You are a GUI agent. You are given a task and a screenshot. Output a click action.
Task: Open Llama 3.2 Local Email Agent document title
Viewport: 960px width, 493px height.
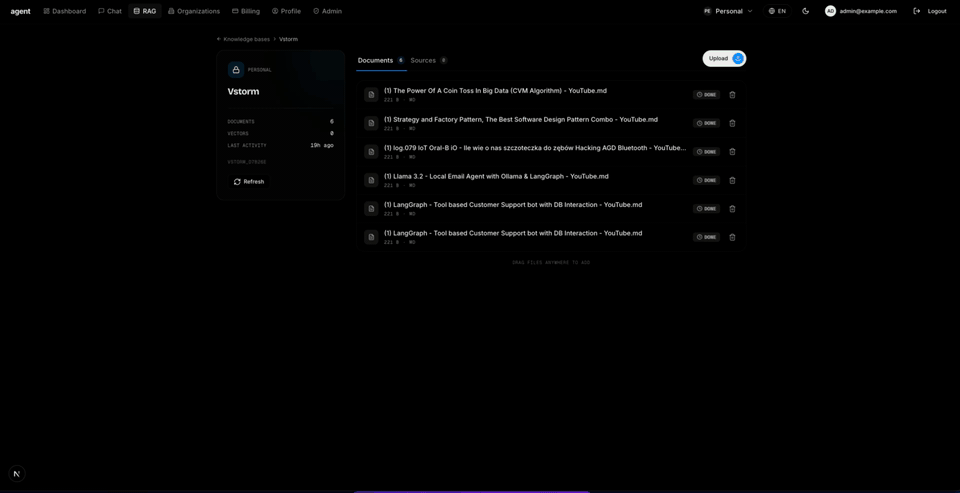point(496,176)
